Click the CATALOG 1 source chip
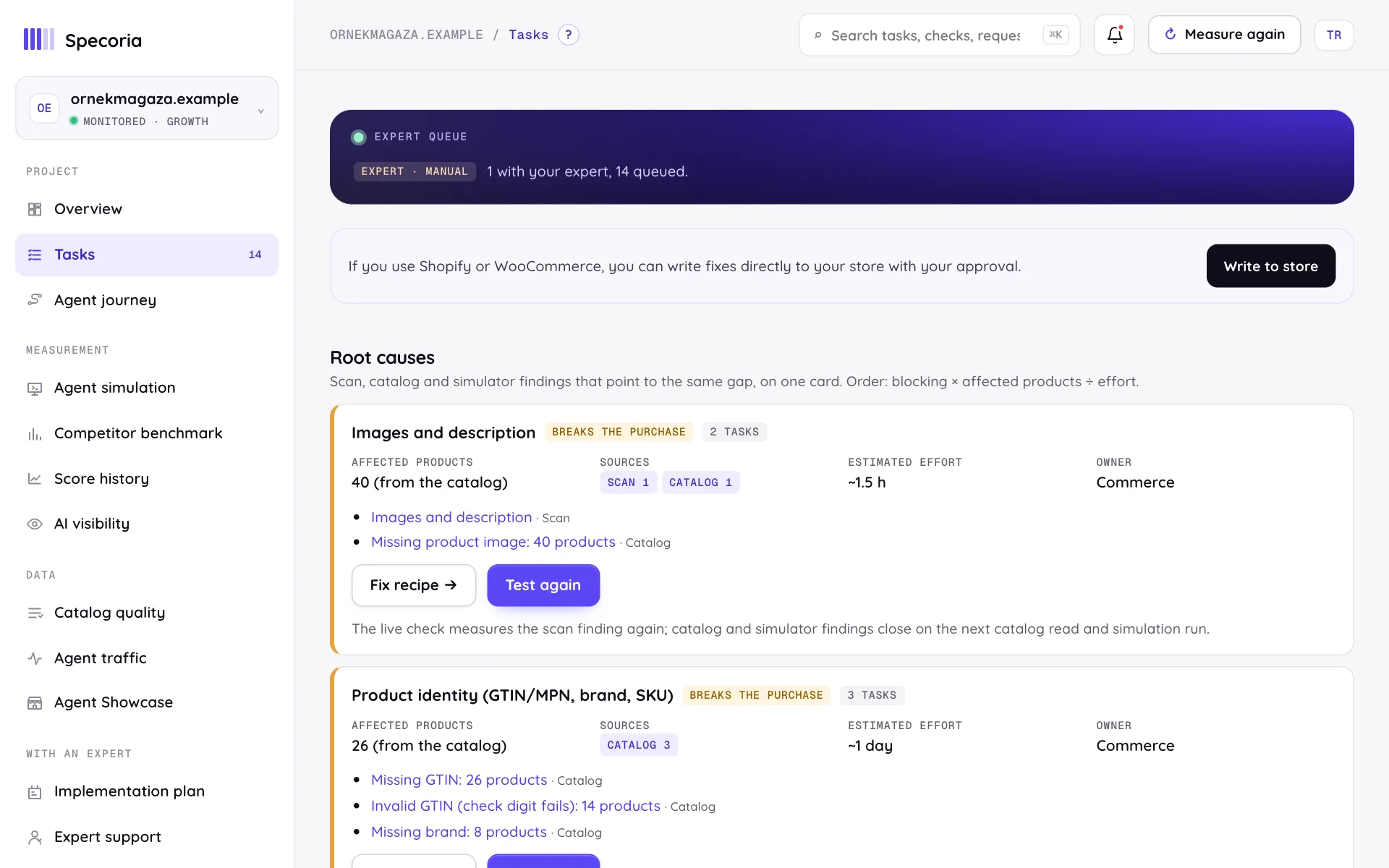1389x868 pixels. pos(701,482)
